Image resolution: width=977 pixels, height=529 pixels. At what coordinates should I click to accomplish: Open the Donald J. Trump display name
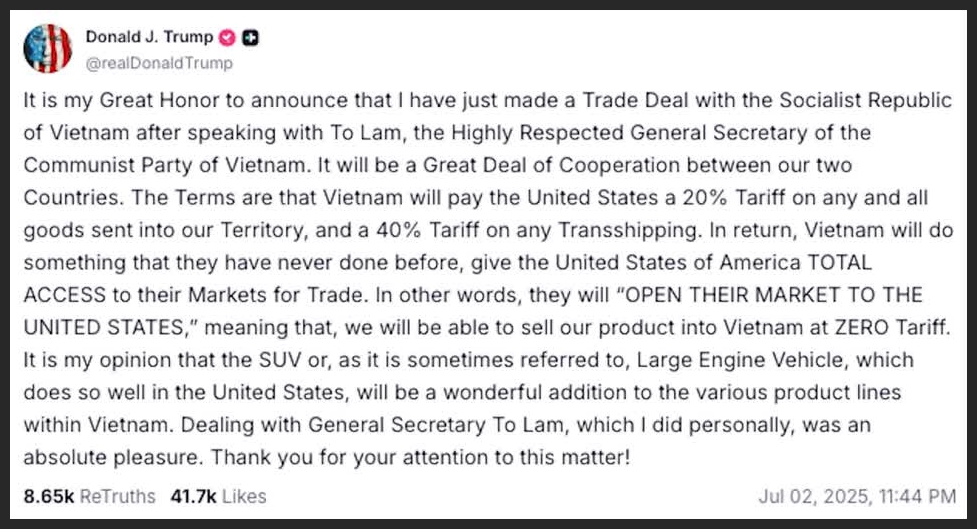pyautogui.click(x=149, y=38)
